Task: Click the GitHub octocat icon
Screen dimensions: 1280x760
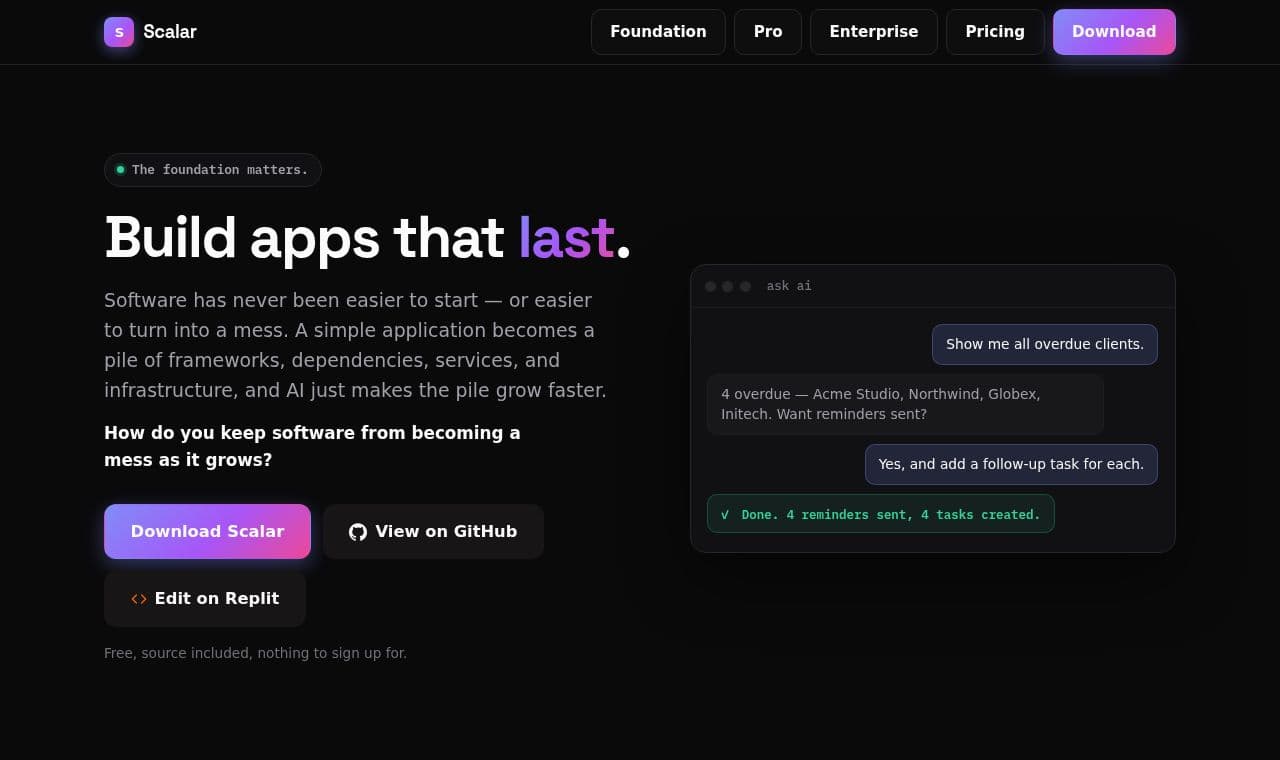Action: (x=358, y=532)
